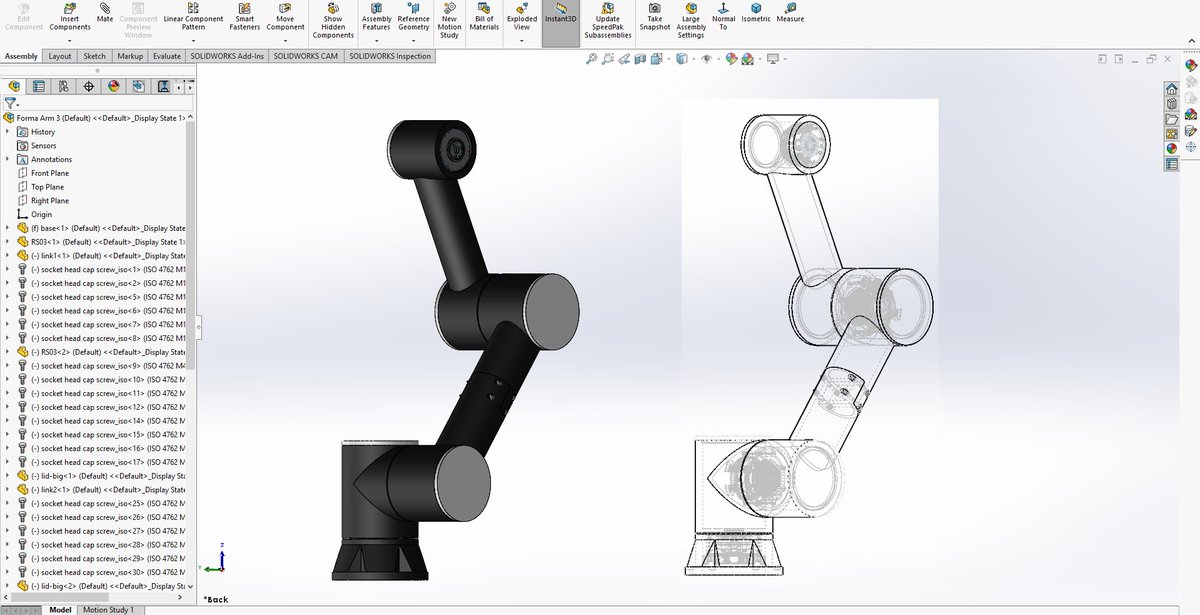Expand the Annotations folder
The image size is (1200, 615).
[9, 158]
